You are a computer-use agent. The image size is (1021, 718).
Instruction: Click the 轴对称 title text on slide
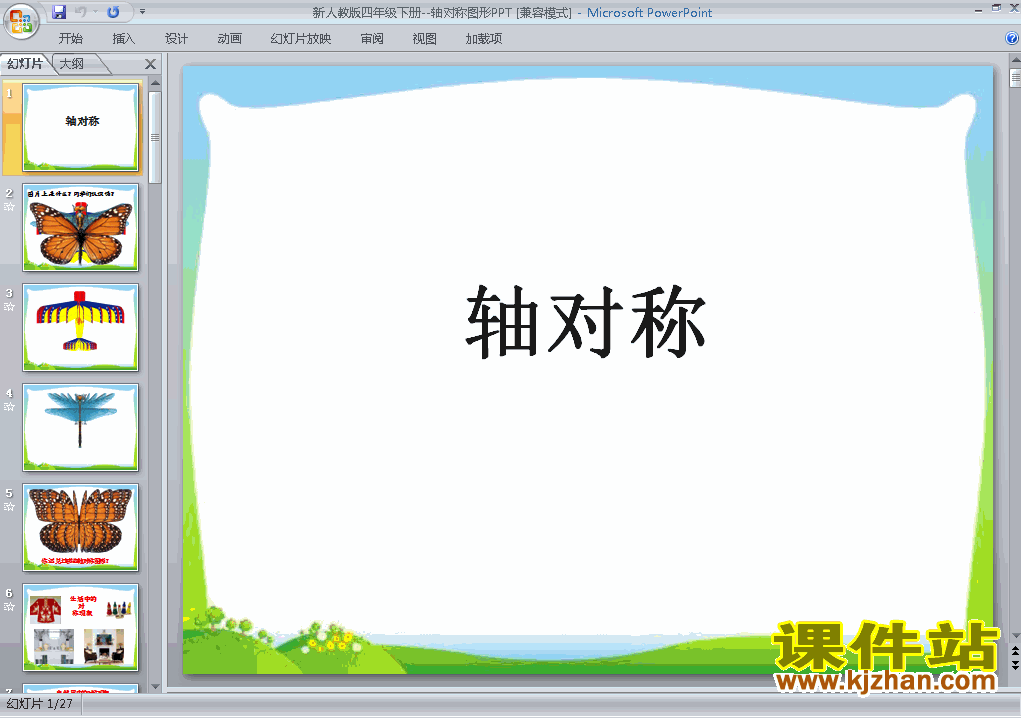coord(586,322)
